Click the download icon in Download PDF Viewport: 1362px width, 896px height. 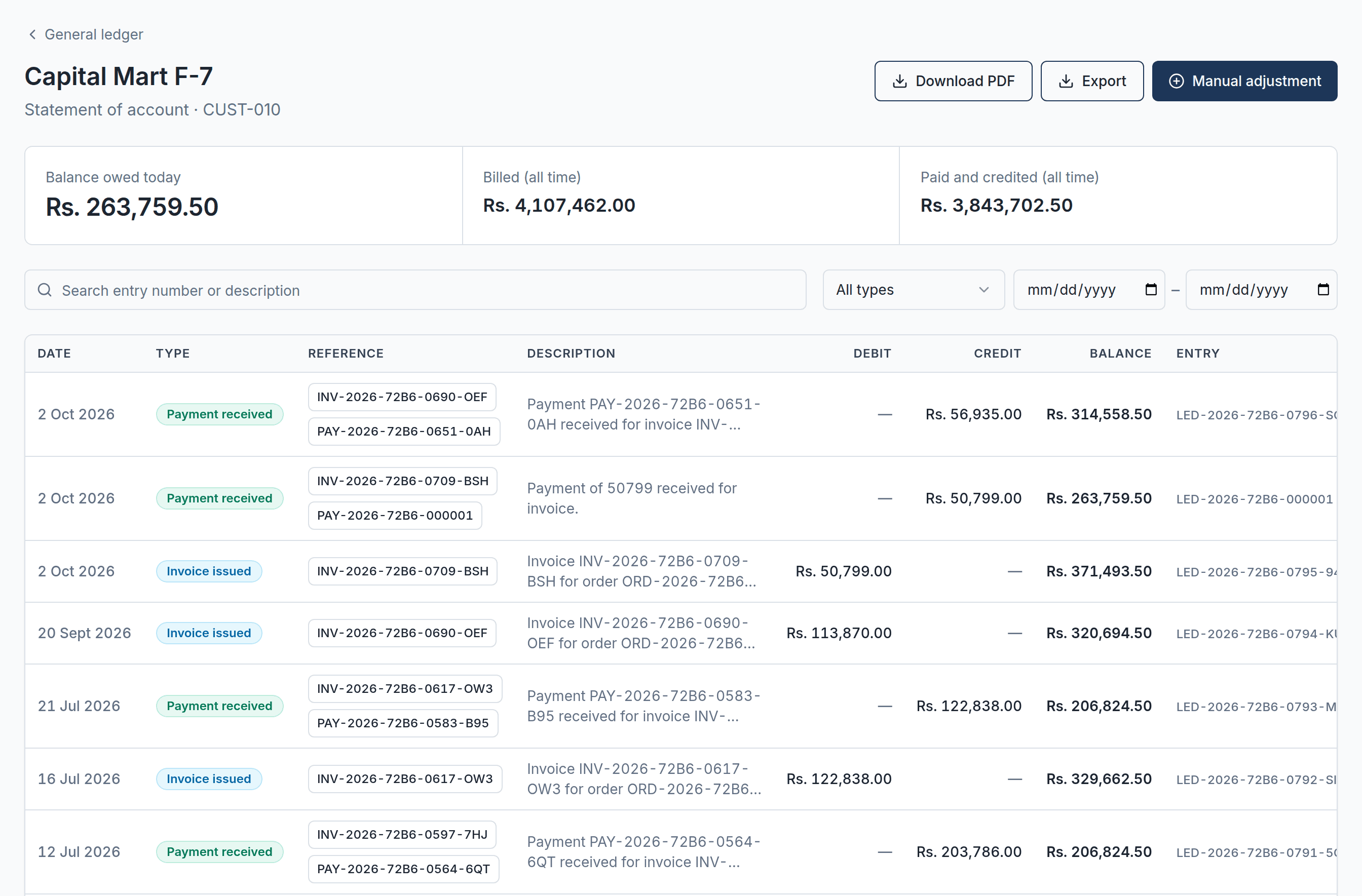[x=899, y=81]
